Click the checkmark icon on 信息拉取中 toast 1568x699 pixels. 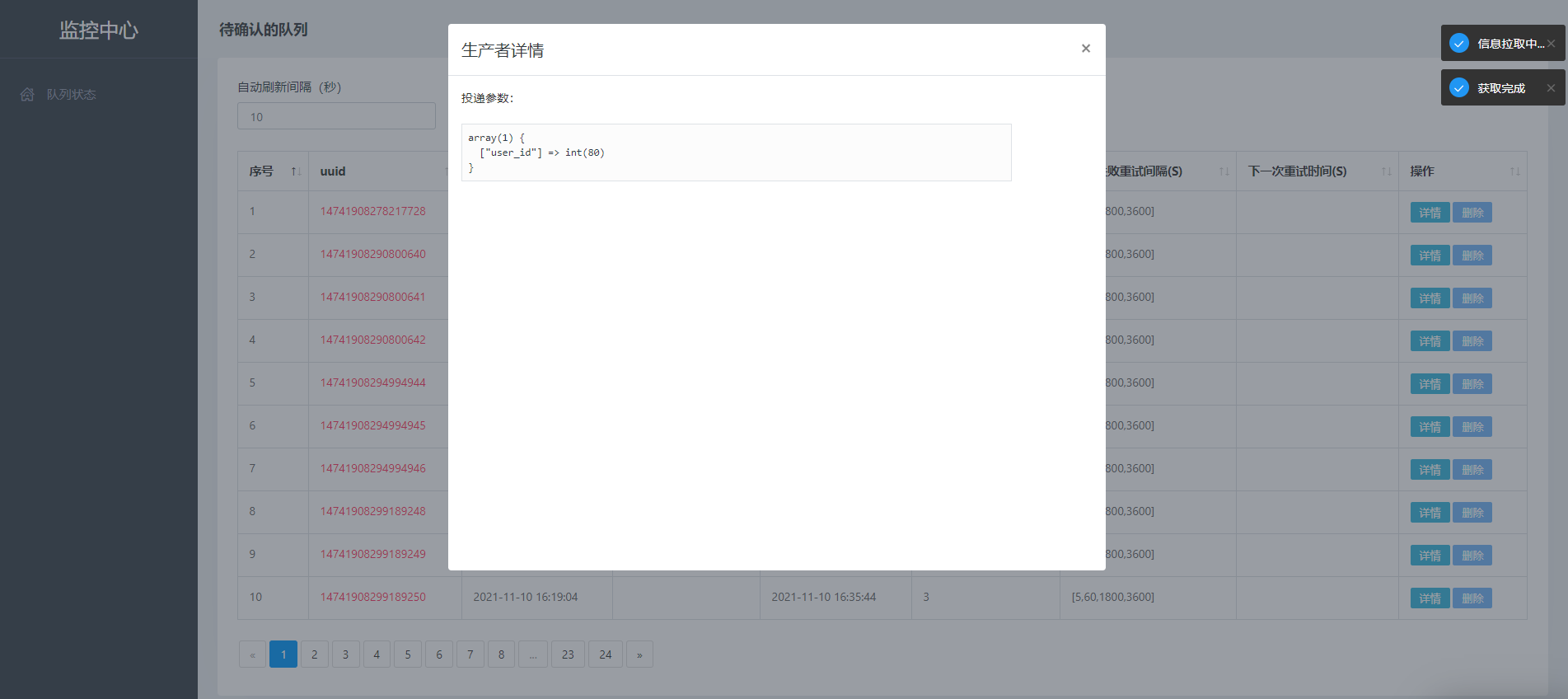1459,44
